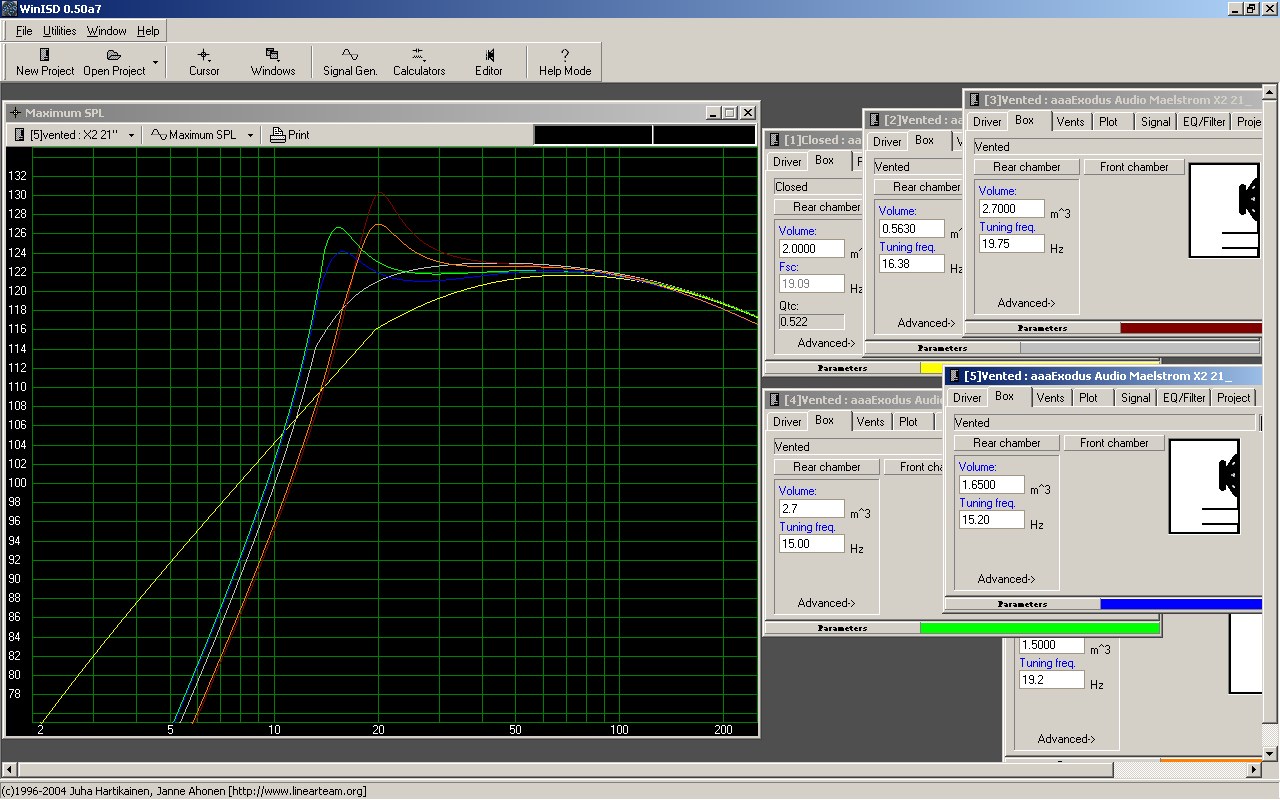Click the box diagram image in [5]Vented window
Screen dimensions: 1280x800
pyautogui.click(x=1204, y=486)
